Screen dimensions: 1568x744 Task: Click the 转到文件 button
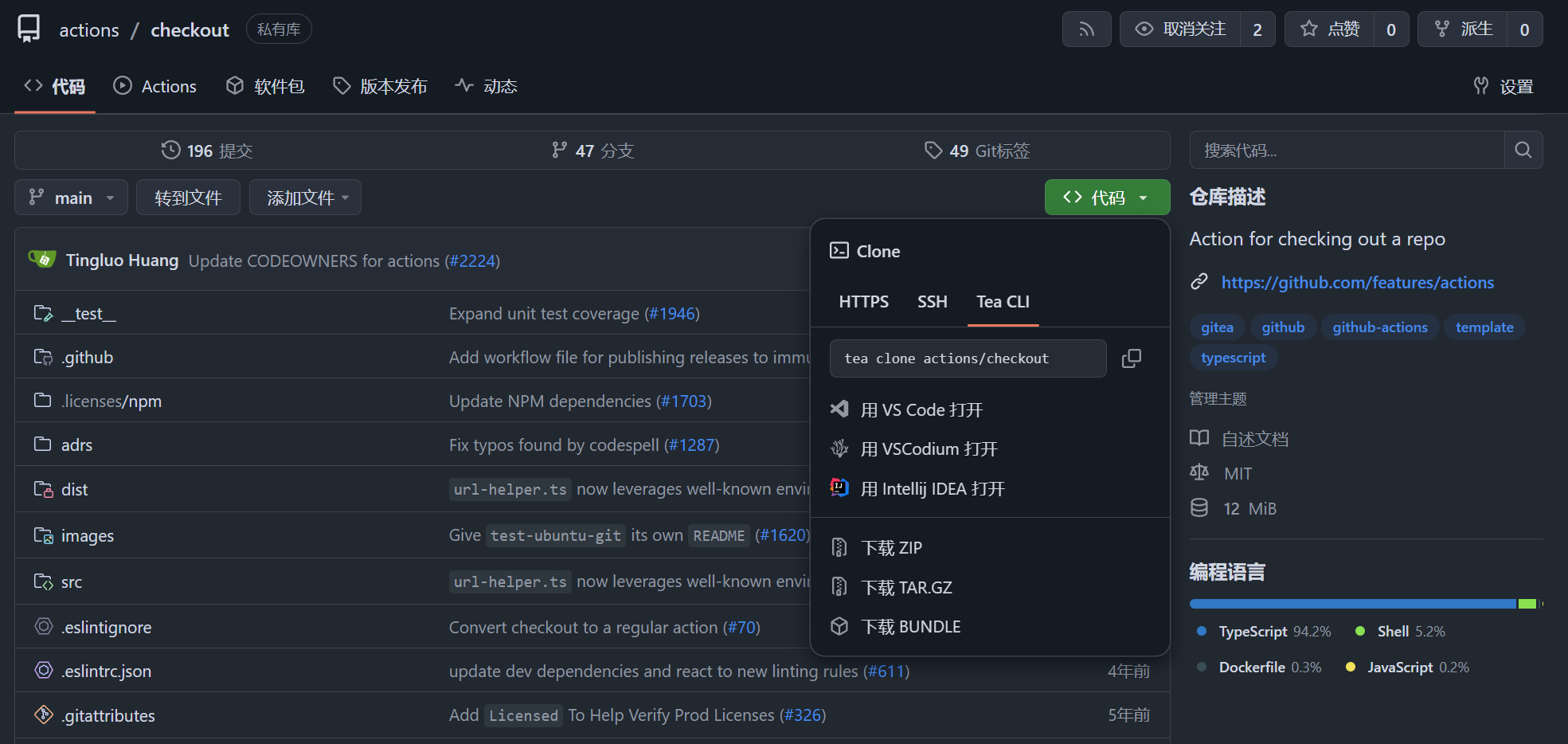click(188, 198)
